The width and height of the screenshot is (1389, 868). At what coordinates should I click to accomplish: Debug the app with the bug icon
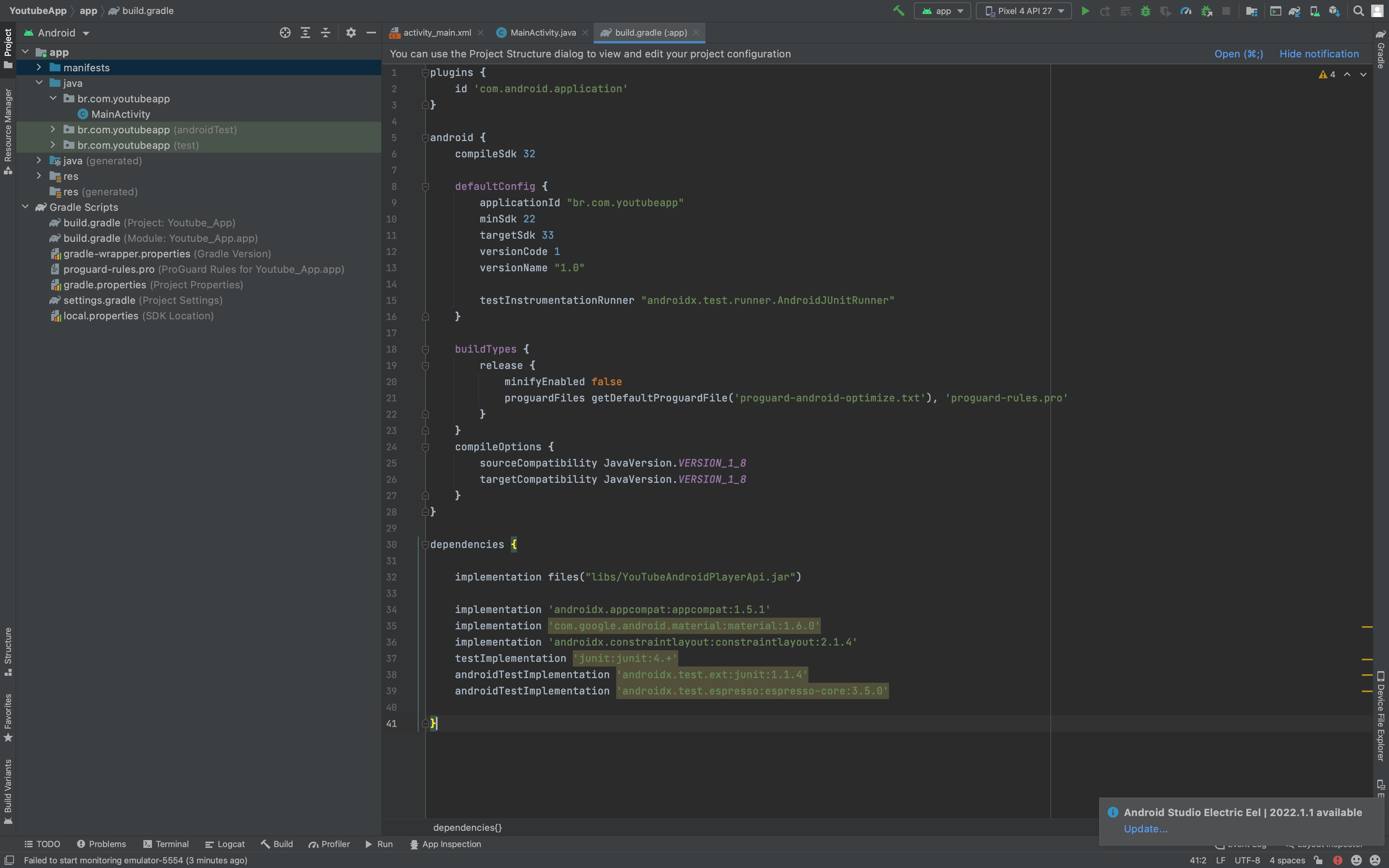point(1146,10)
